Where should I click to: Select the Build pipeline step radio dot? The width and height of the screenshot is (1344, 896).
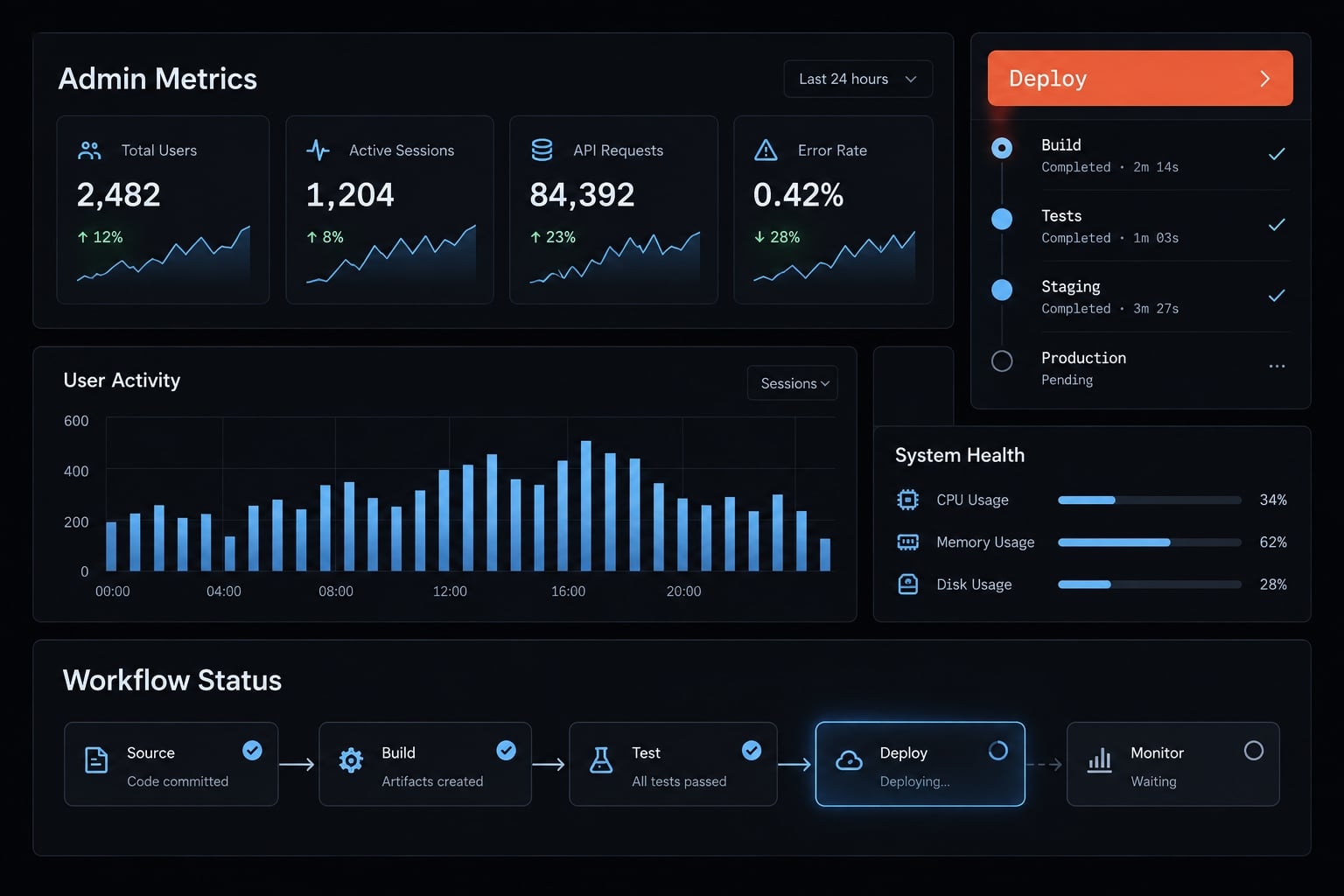point(1002,148)
